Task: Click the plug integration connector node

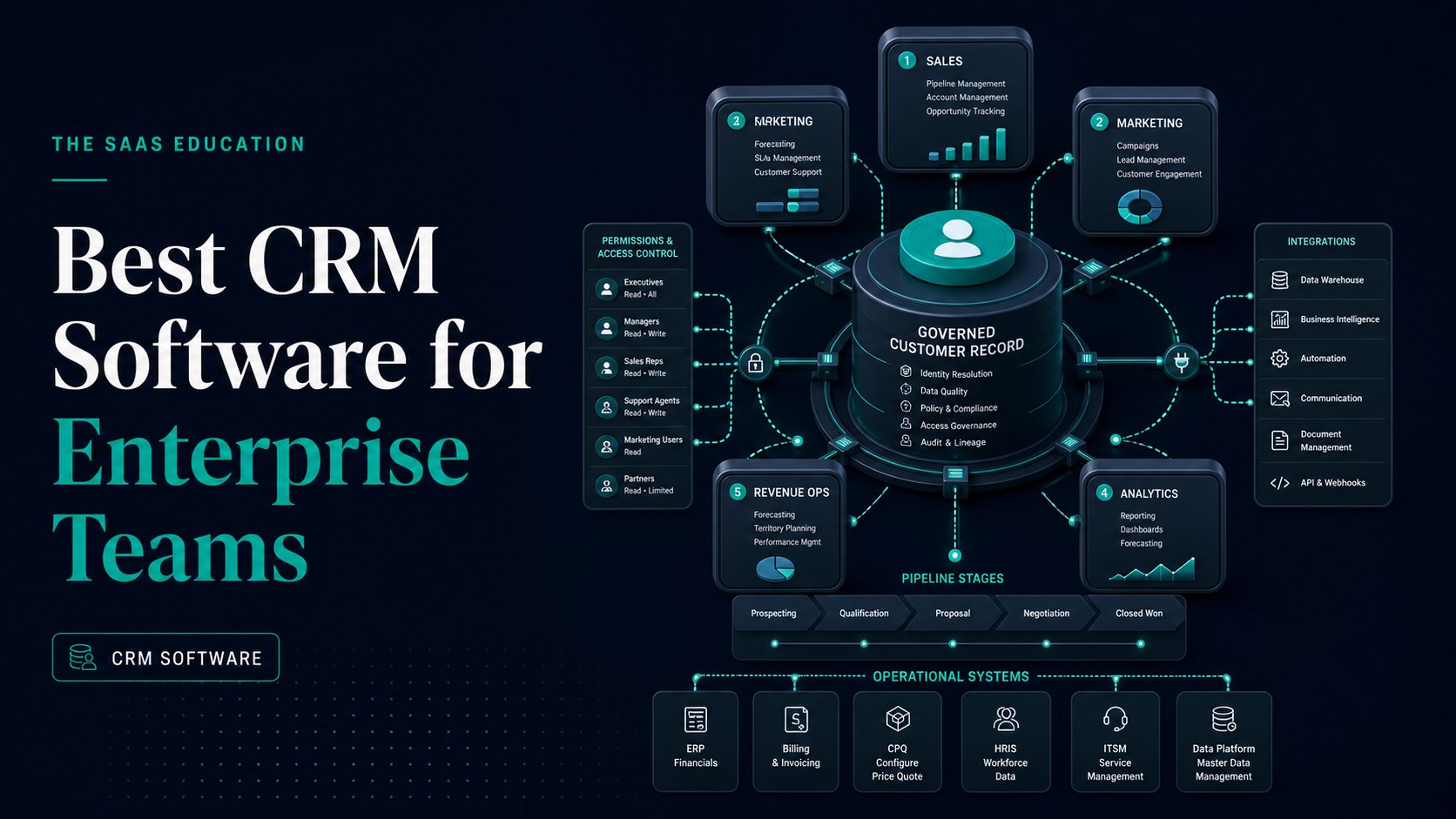Action: coord(1181,360)
